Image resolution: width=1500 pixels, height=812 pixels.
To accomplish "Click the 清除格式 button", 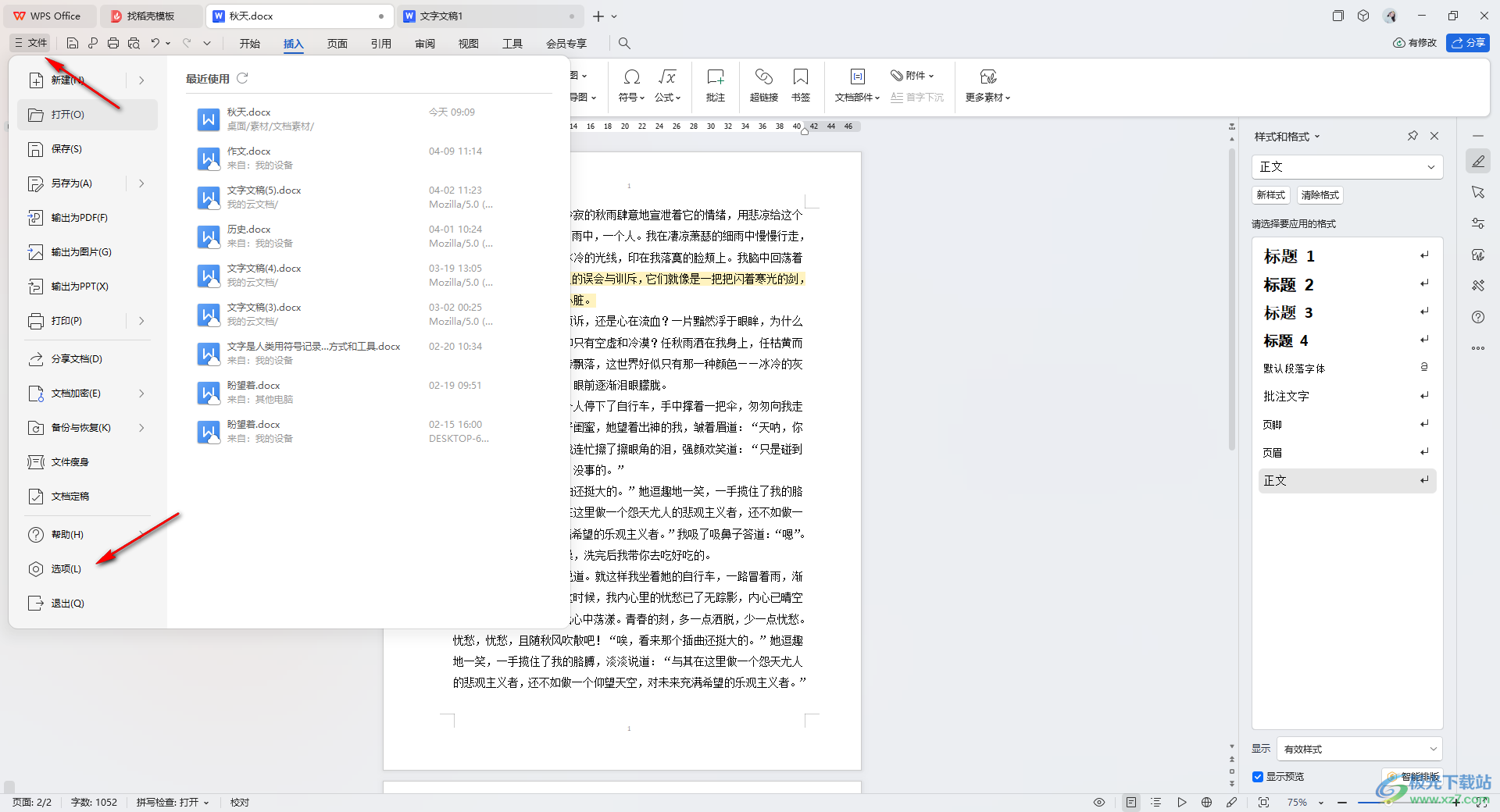I will pos(1320,195).
